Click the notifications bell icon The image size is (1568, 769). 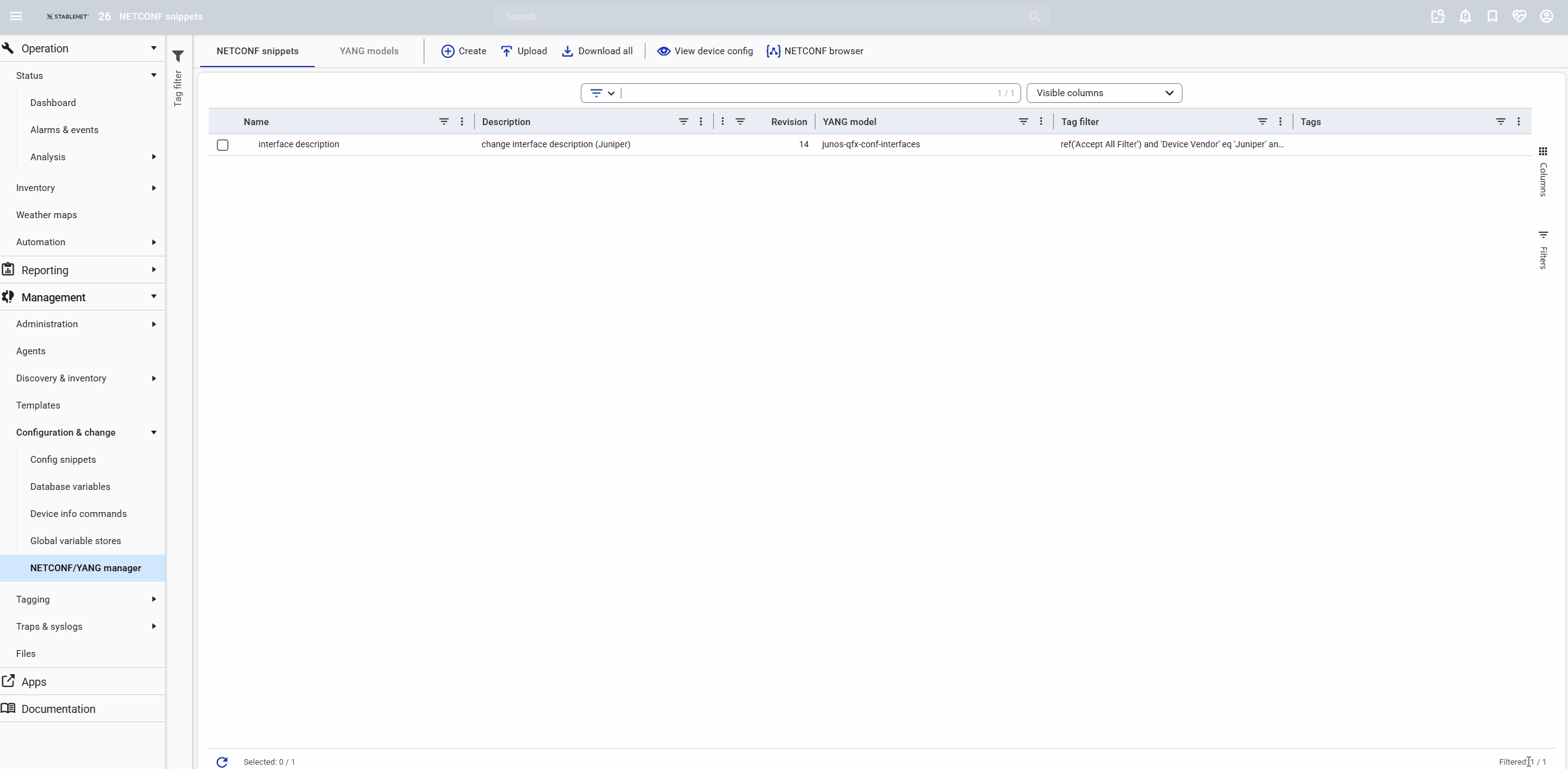[1465, 17]
